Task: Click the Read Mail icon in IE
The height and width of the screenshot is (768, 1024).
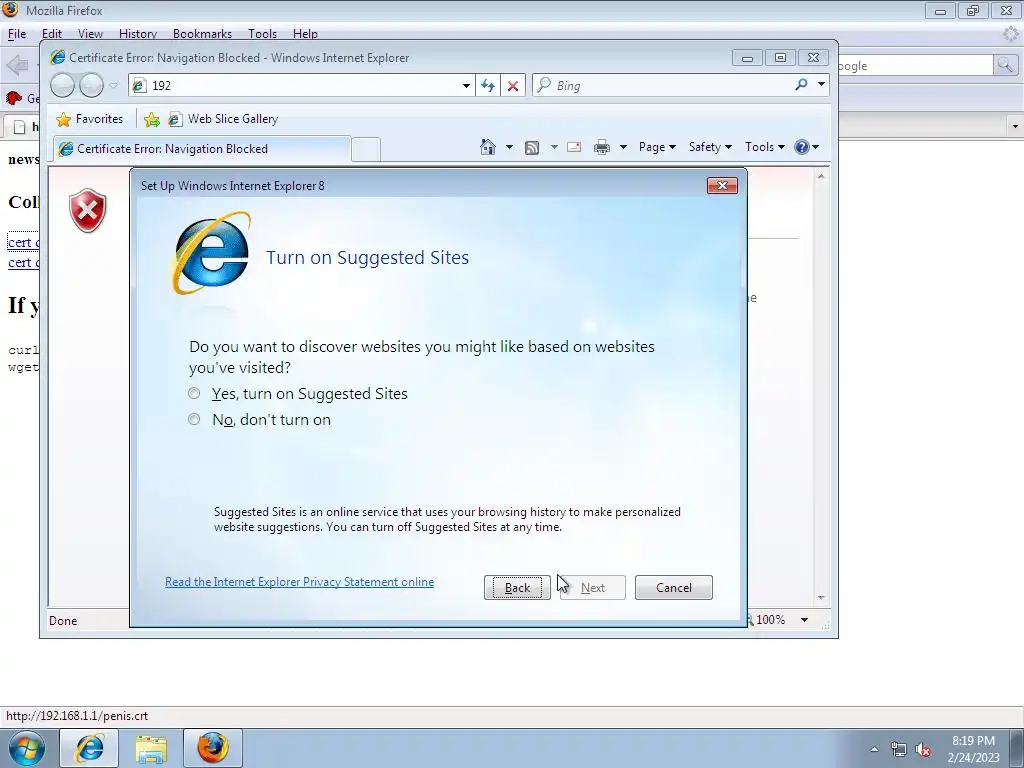Action: (x=574, y=147)
